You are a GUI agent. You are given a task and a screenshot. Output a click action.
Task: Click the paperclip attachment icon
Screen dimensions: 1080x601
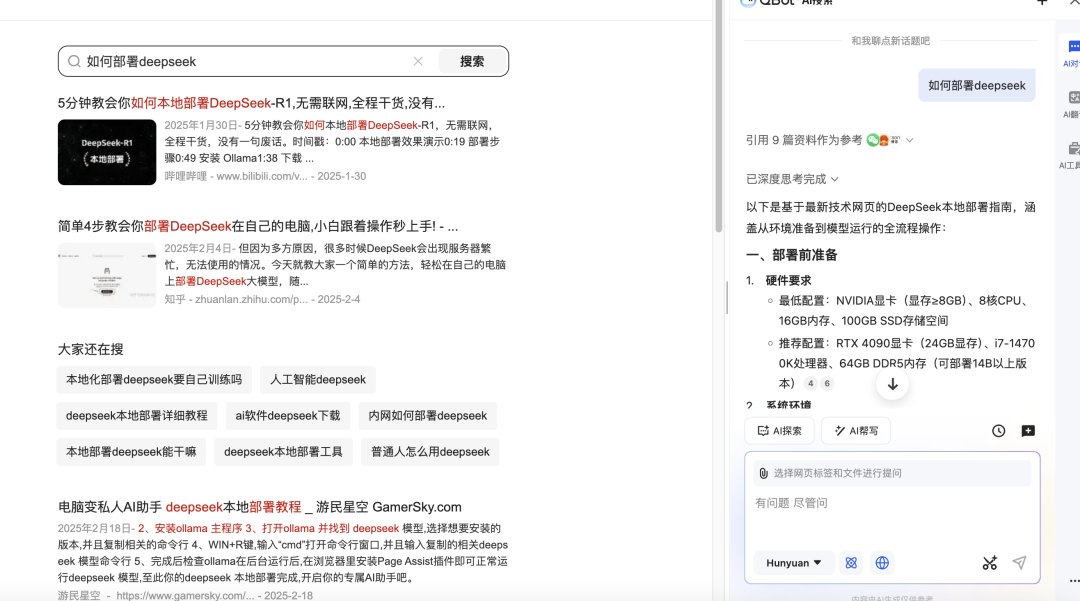pos(763,473)
